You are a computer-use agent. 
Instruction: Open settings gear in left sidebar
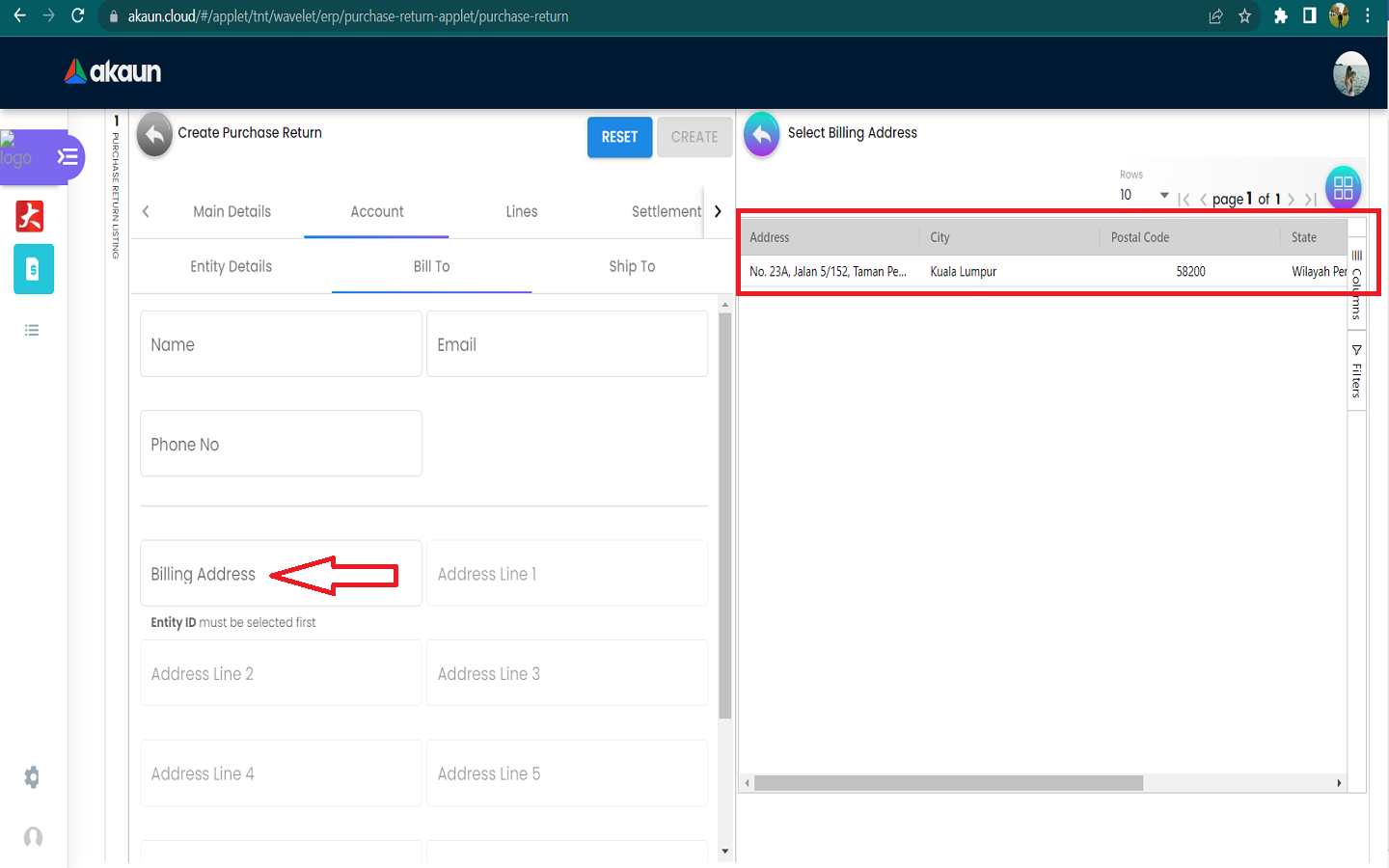tap(32, 777)
